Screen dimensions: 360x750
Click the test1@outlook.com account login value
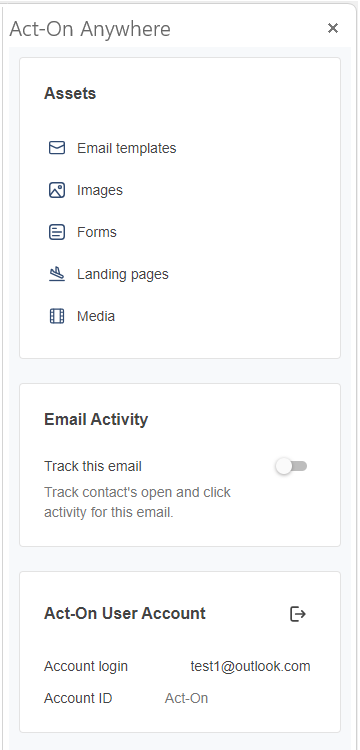[250, 666]
